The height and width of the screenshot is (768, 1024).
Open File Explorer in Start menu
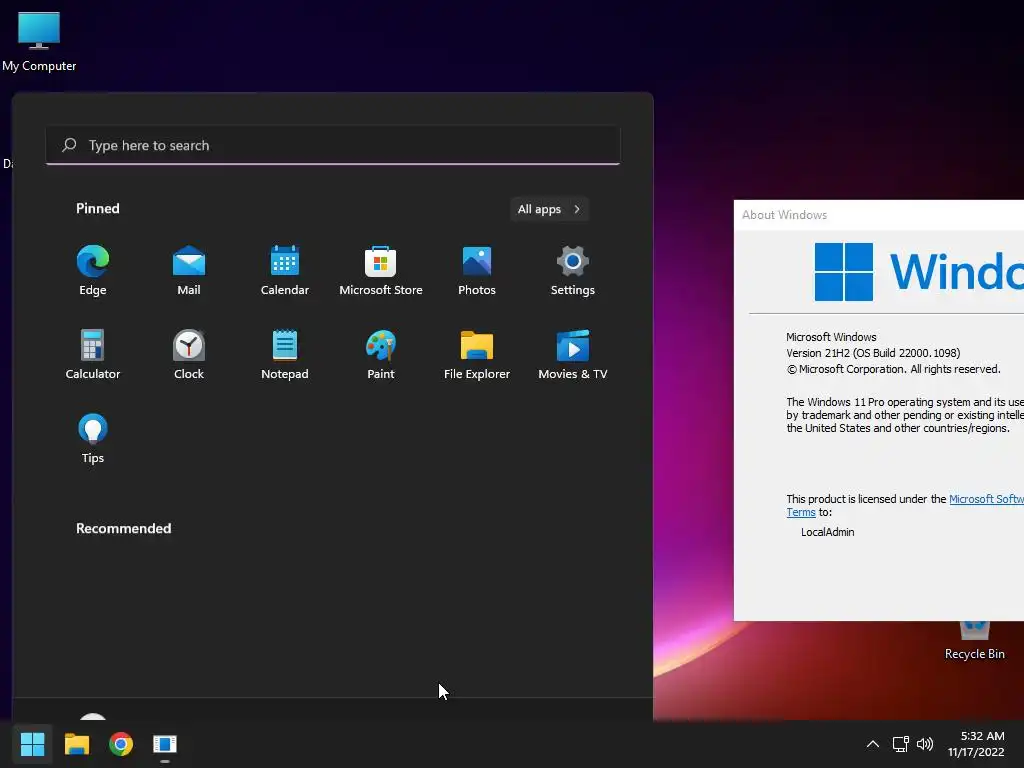click(477, 355)
